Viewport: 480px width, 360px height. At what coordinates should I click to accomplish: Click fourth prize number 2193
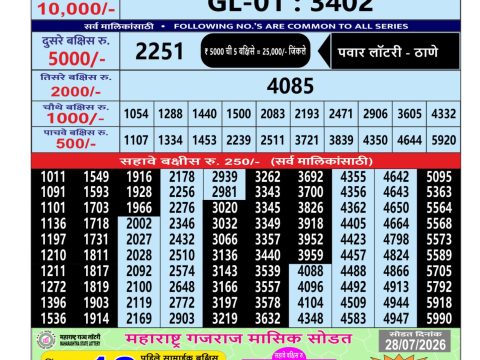point(307,114)
